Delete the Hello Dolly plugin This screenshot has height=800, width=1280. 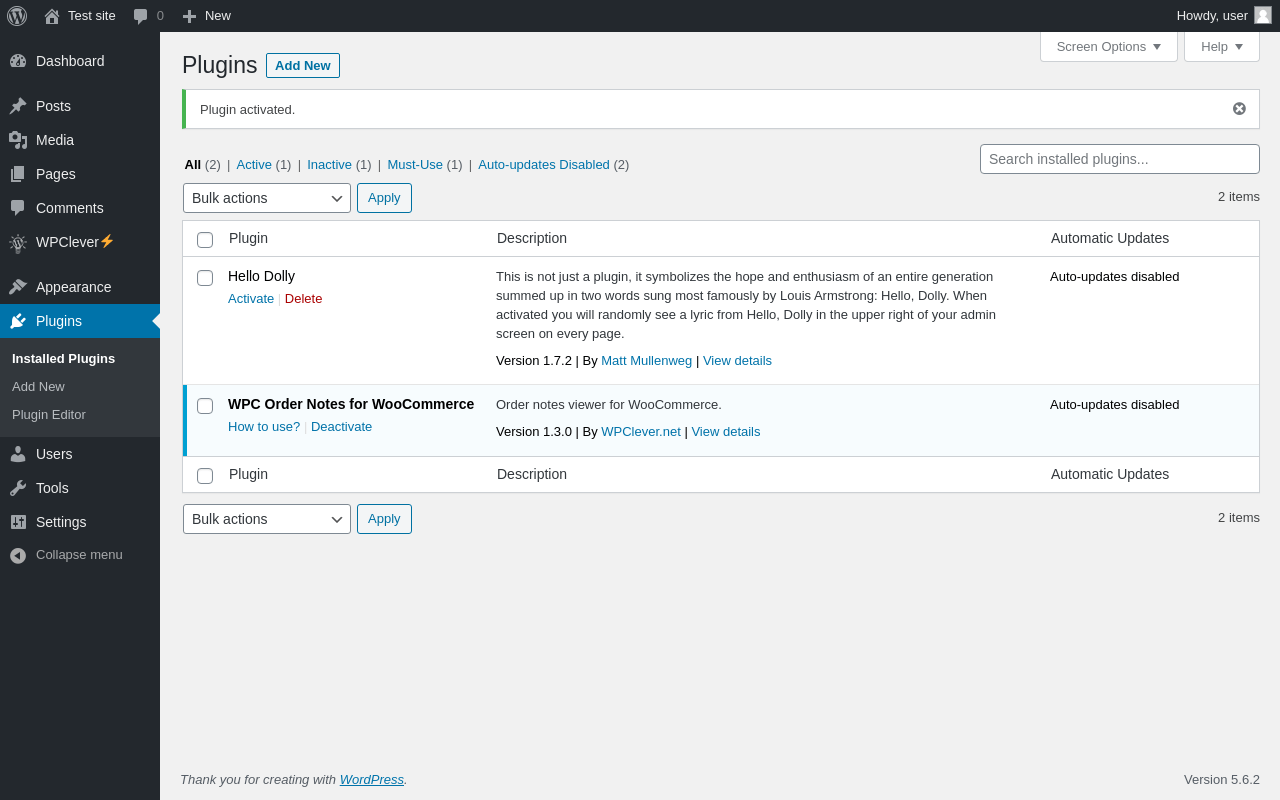point(304,299)
